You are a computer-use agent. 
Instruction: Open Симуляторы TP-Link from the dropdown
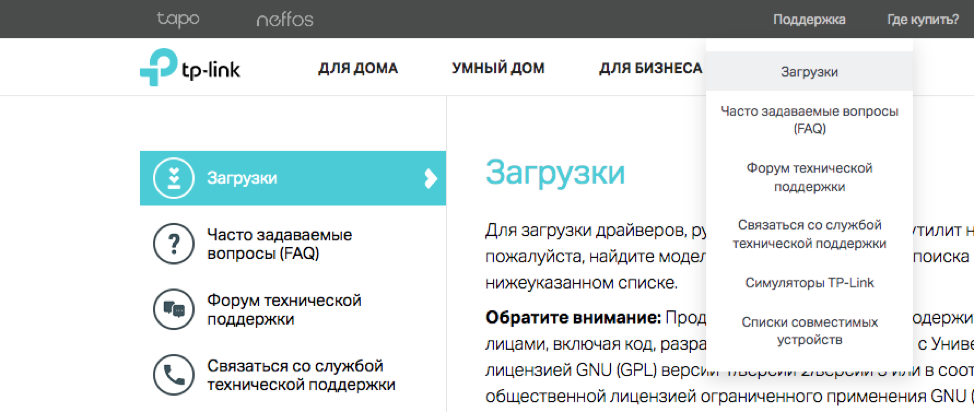(809, 283)
